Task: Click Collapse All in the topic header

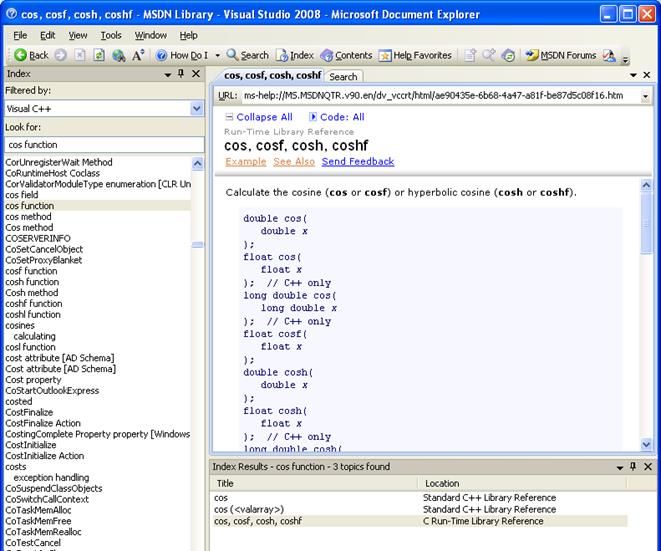Action: point(259,117)
